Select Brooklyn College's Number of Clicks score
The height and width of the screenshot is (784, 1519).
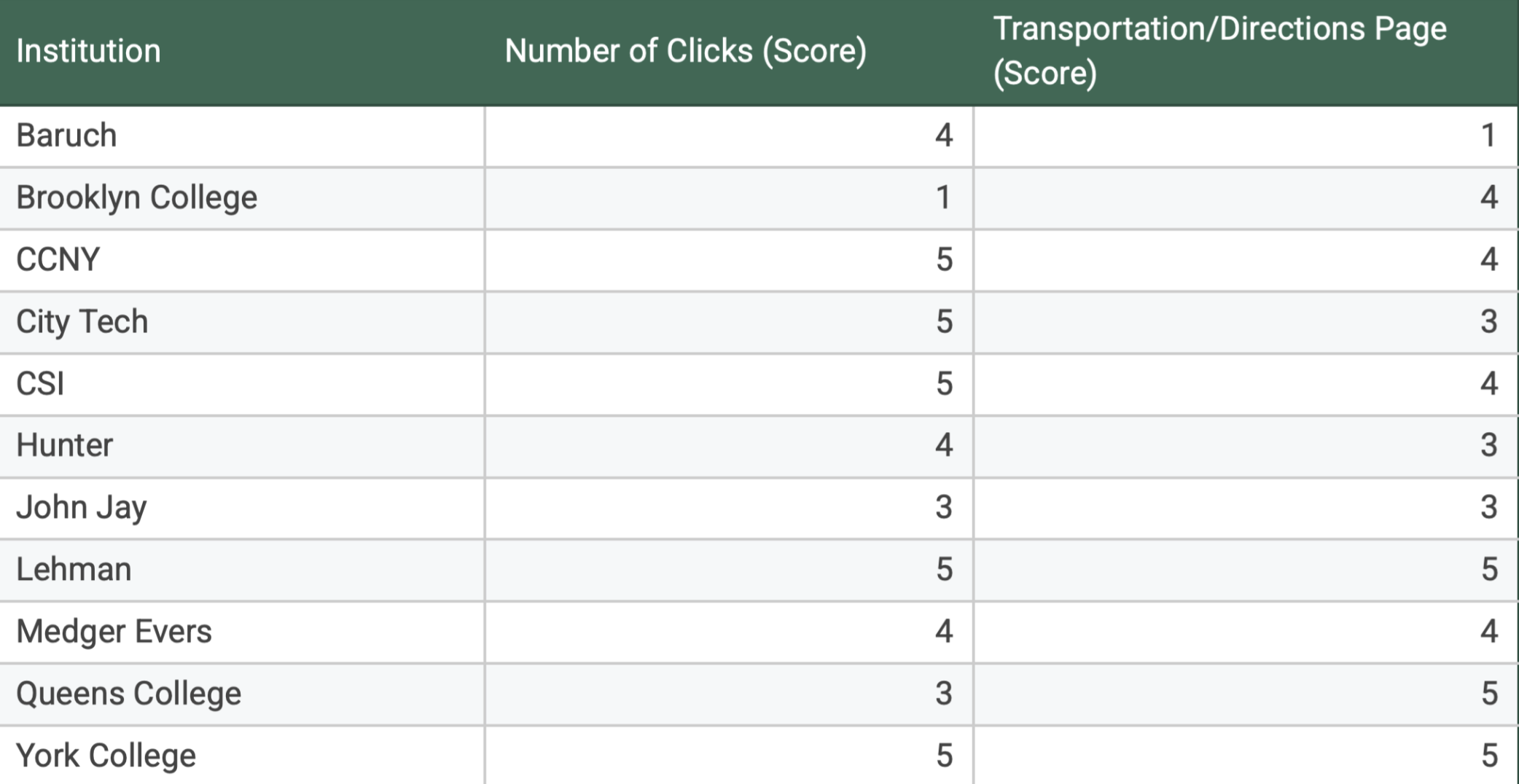(x=943, y=197)
